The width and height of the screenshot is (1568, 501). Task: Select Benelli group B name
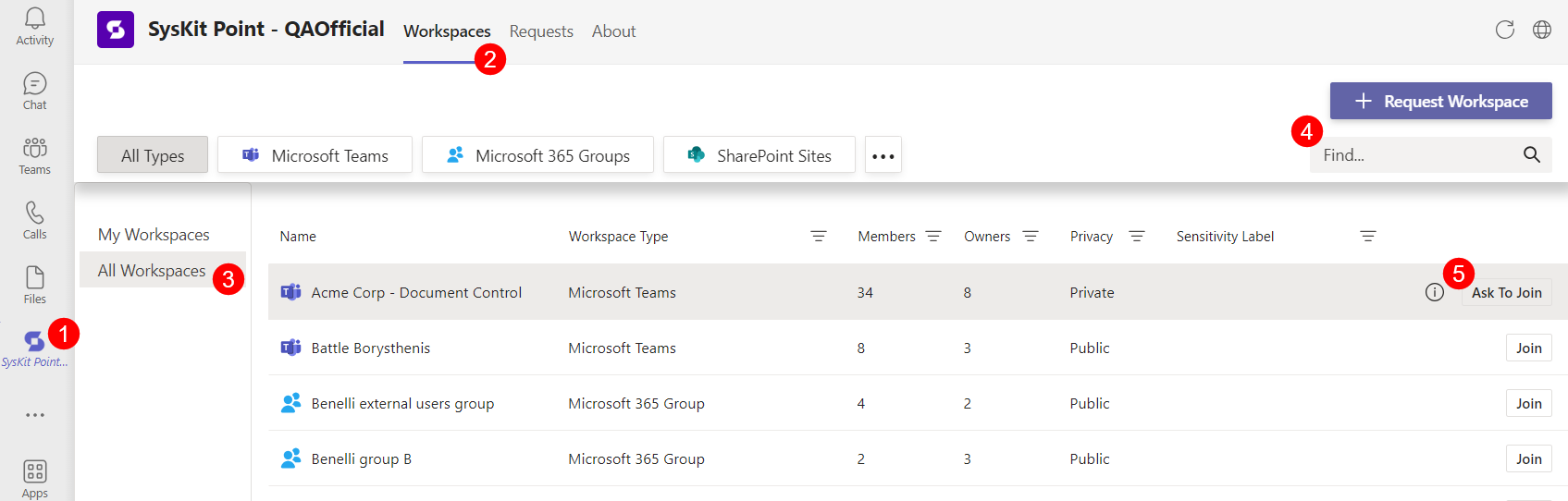coord(362,458)
